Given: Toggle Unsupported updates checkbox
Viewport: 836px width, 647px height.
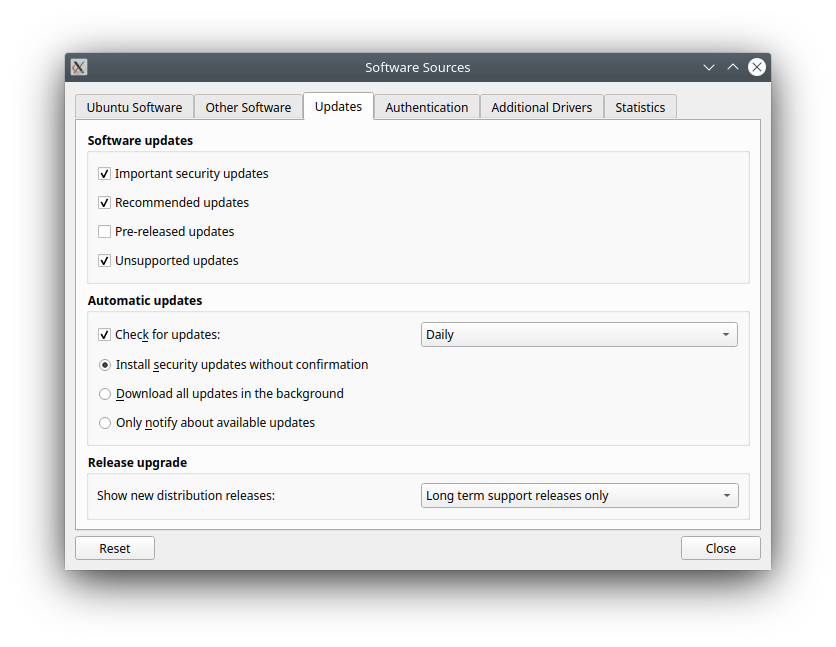Looking at the screenshot, I should tap(105, 261).
